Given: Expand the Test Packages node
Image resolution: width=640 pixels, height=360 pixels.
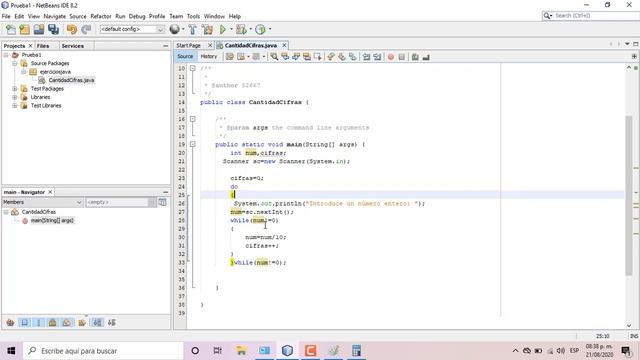Looking at the screenshot, I should 15,89.
